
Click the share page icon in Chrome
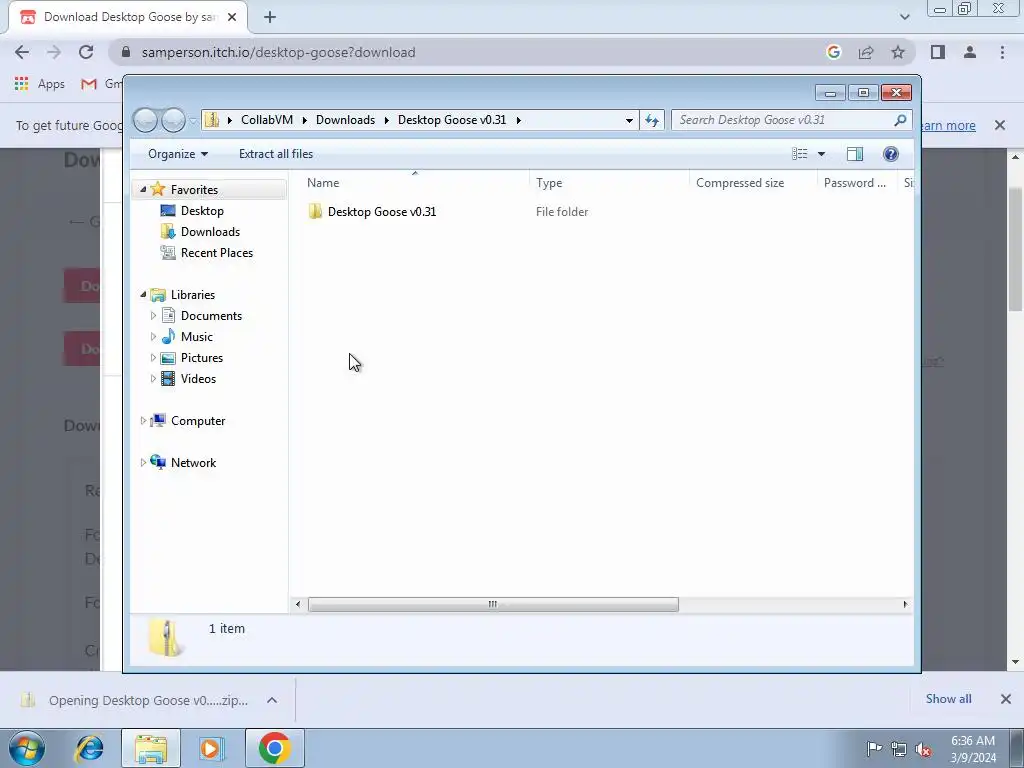click(866, 52)
